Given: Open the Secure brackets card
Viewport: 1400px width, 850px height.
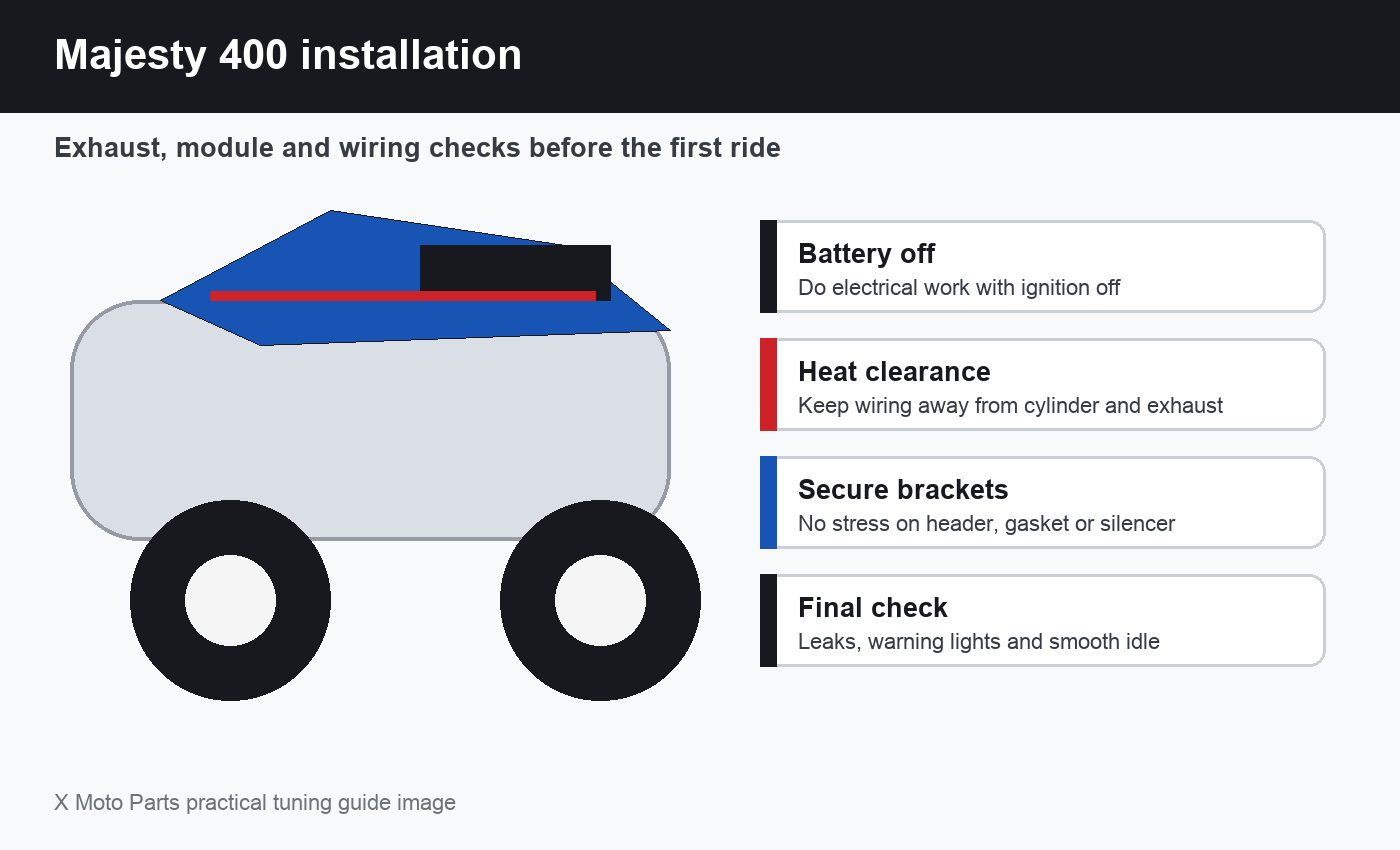Looking at the screenshot, I should tap(1042, 502).
